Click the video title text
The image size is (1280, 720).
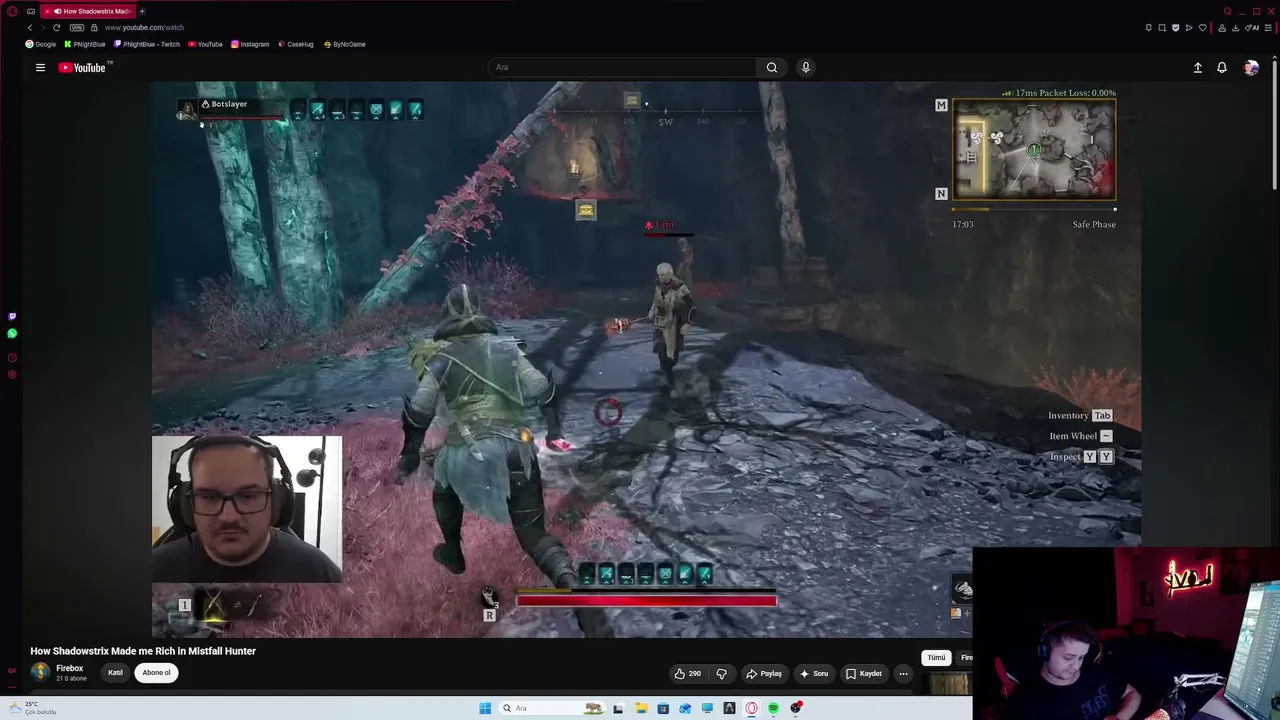(143, 651)
